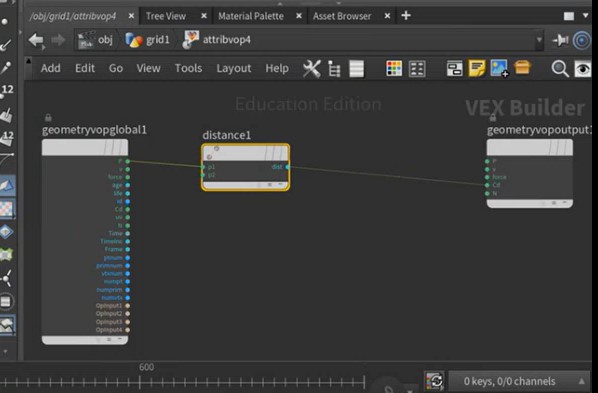Open the pane options dropdown arrow
Image resolution: width=598 pixels, height=393 pixels.
click(x=585, y=16)
